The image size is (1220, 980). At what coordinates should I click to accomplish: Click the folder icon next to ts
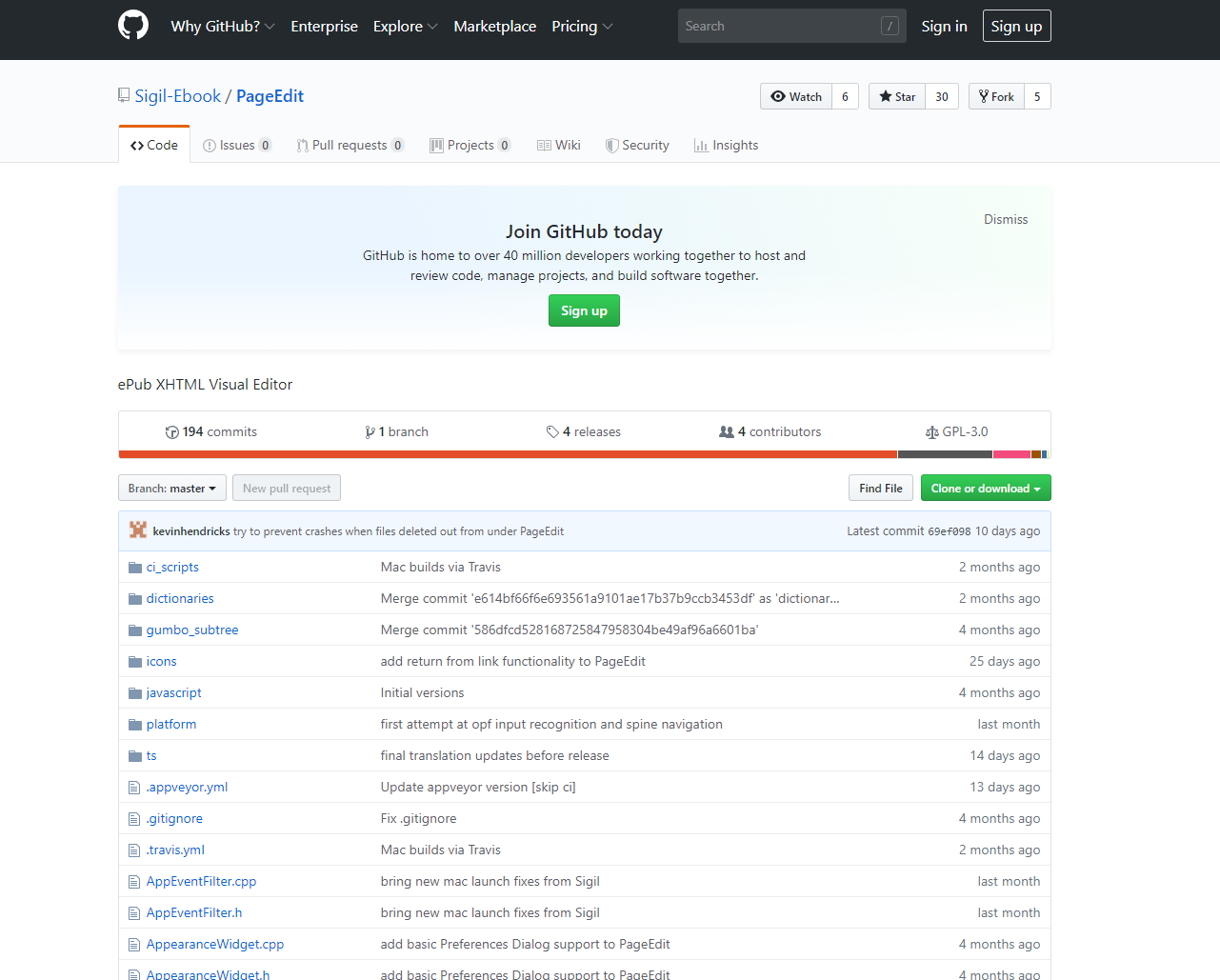(x=134, y=756)
